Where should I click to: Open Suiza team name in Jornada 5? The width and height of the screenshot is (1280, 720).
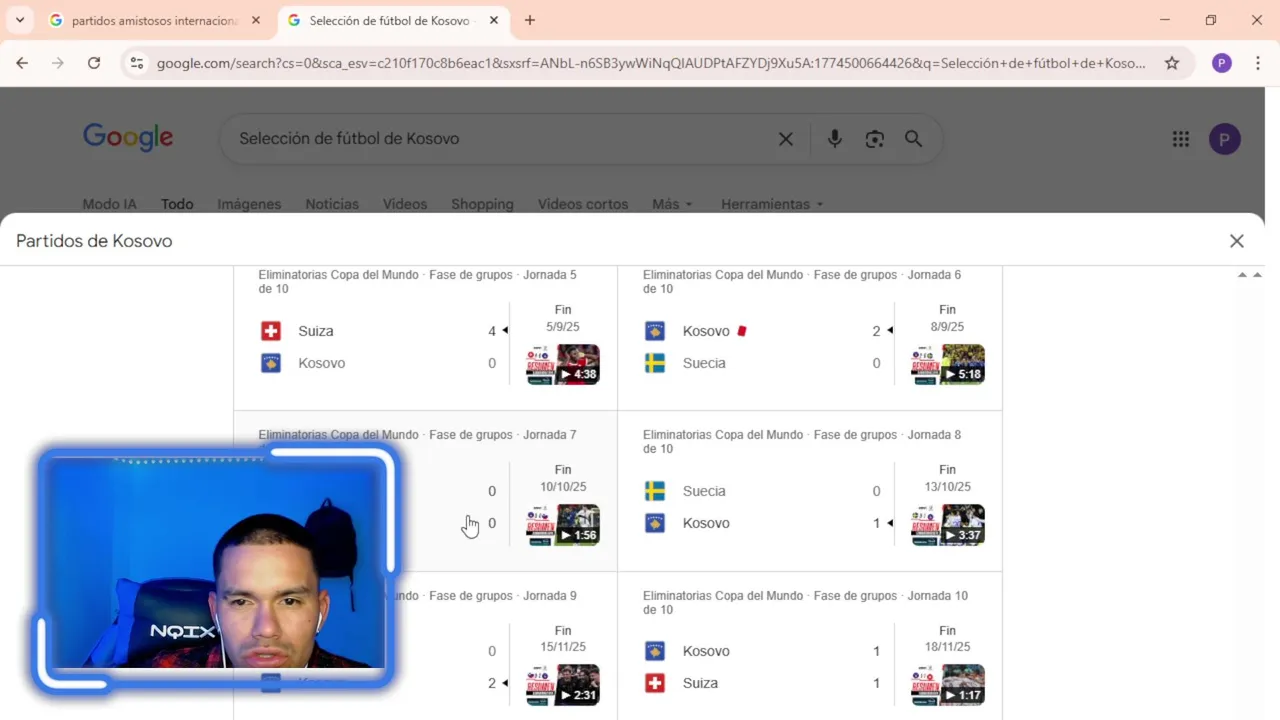point(316,331)
